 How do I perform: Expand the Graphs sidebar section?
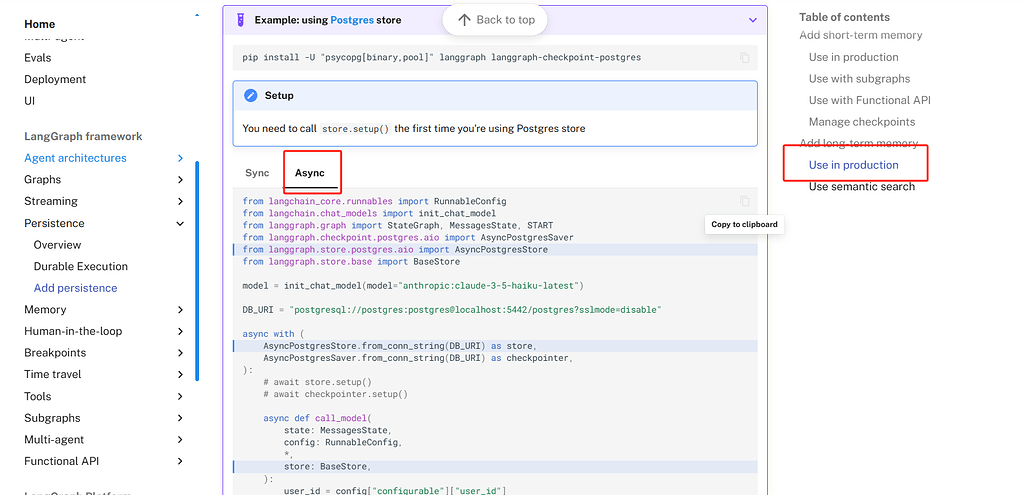(180, 180)
